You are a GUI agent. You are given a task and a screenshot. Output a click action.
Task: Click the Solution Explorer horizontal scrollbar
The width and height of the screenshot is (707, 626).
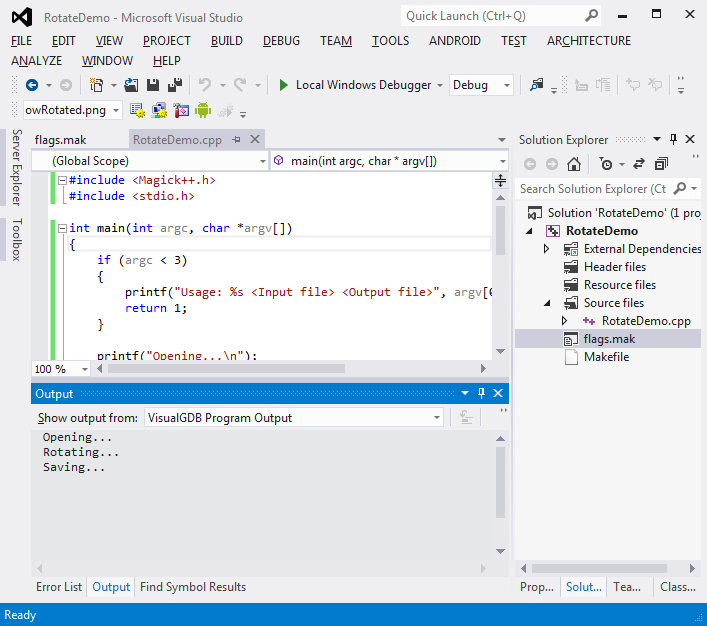pyautogui.click(x=599, y=568)
